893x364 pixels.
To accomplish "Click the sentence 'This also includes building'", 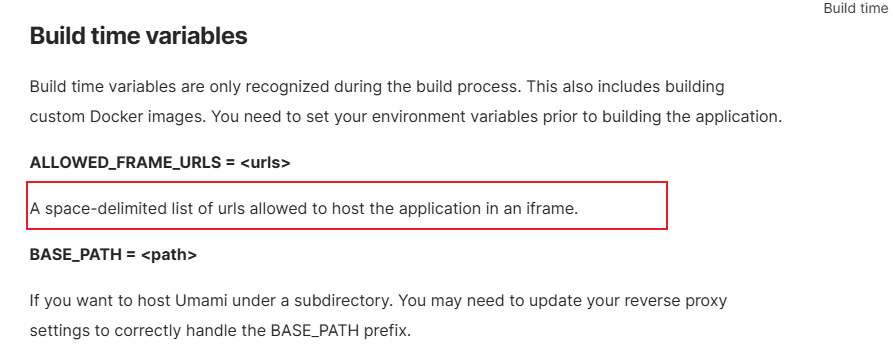I will (x=625, y=87).
